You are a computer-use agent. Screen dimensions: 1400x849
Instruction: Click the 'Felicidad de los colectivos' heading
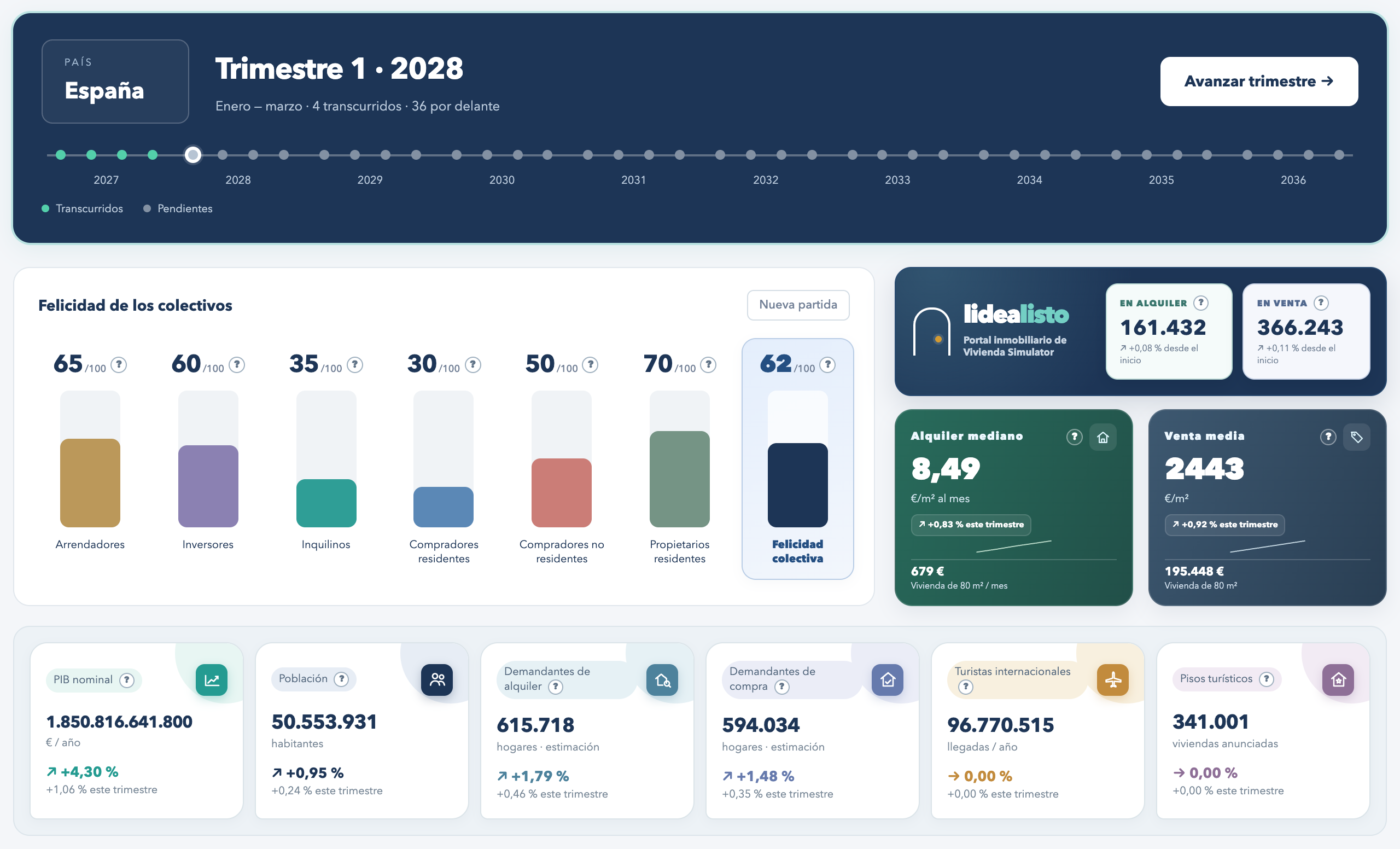tap(135, 306)
